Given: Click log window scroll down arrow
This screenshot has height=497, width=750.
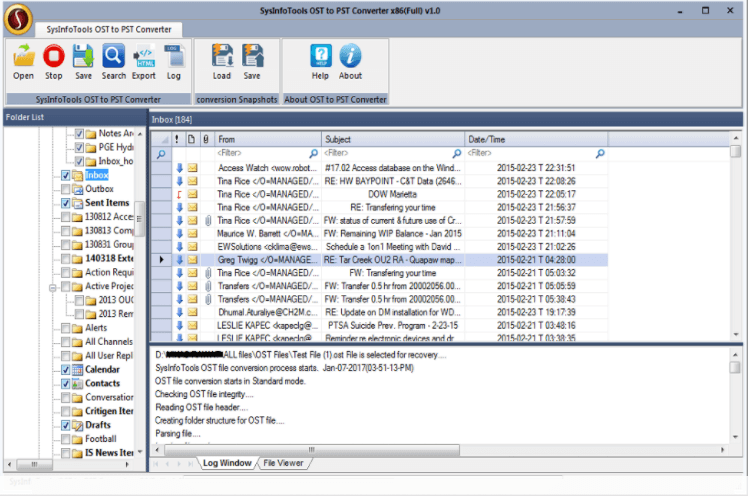Looking at the screenshot, I should point(736,437).
